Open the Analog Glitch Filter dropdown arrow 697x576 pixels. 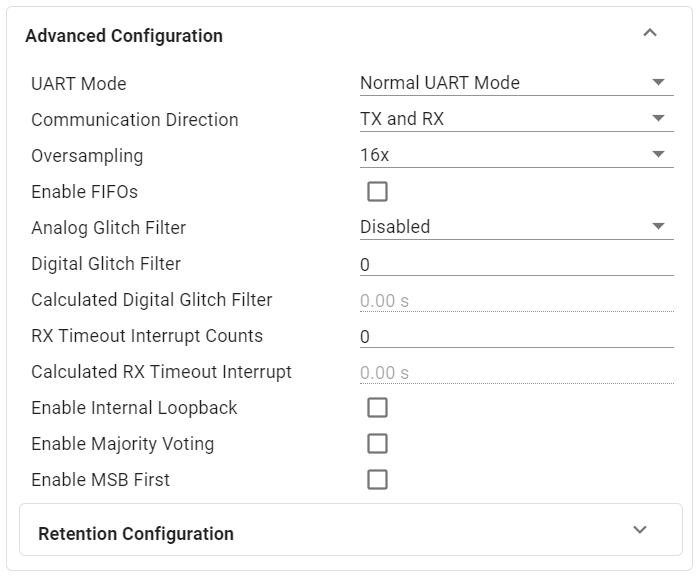[658, 226]
